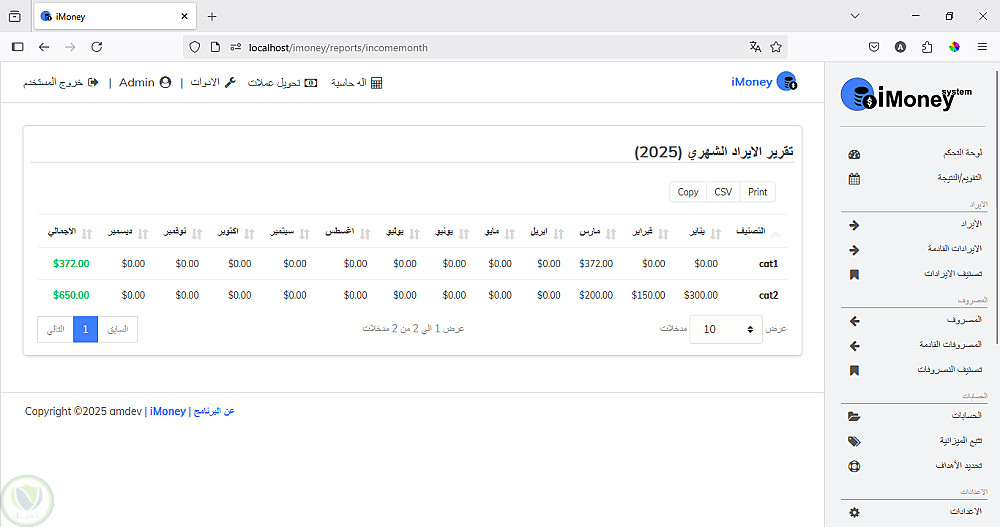
Task: Click the calculator icon in top bar
Action: (x=376, y=83)
